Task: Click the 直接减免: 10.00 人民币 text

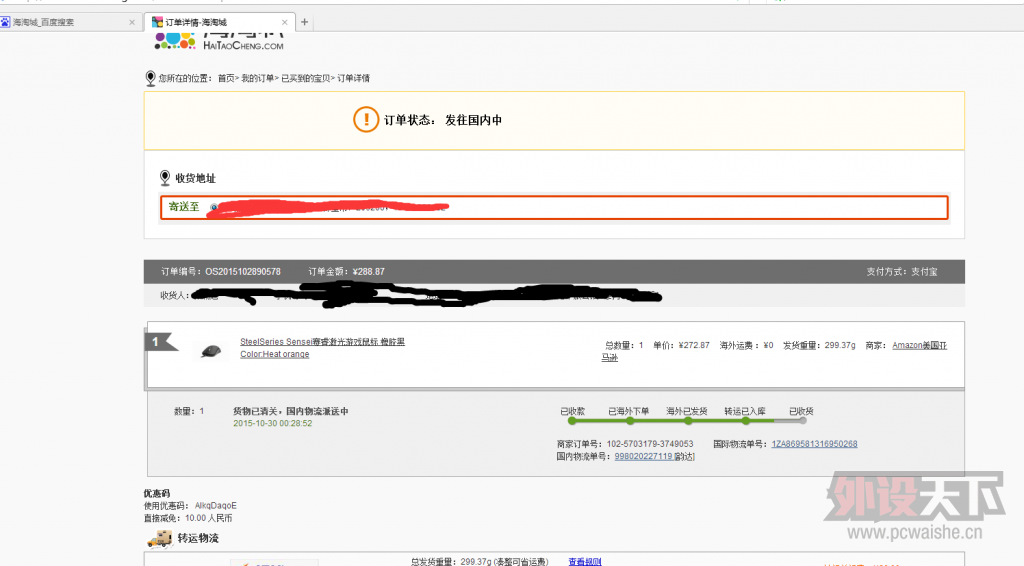Action: (x=188, y=518)
